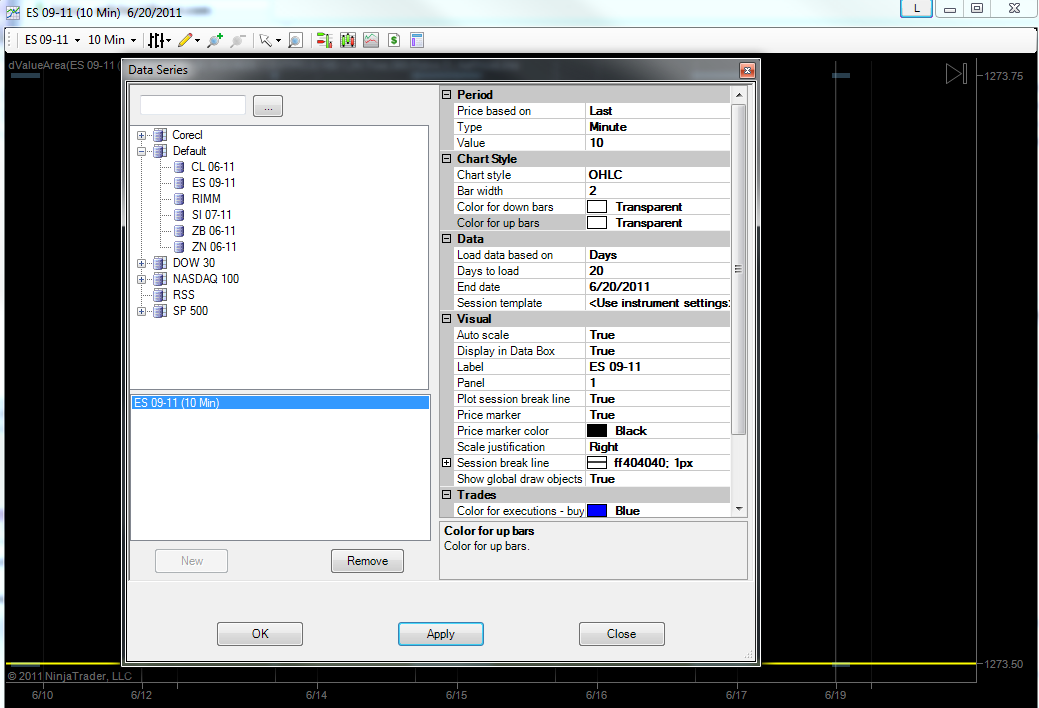The height and width of the screenshot is (708, 1039).
Task: Open the drawing tools pencil menu
Action: click(x=188, y=40)
